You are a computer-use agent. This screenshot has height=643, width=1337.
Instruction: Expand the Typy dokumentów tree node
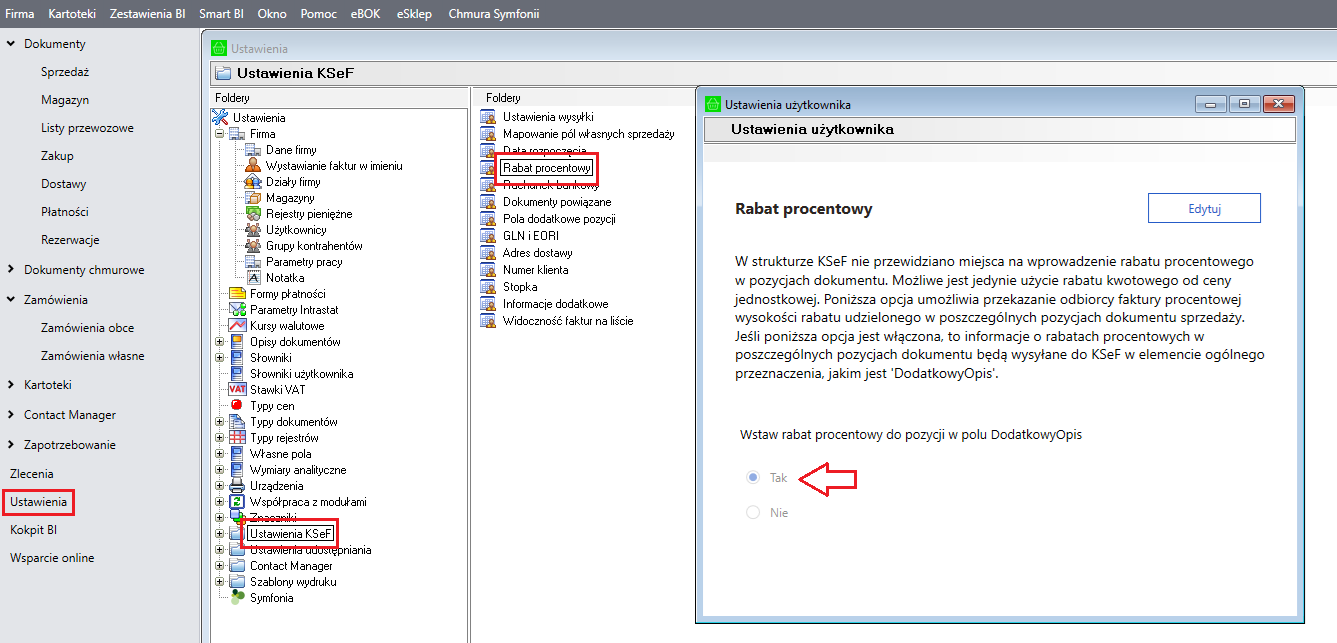click(x=220, y=422)
